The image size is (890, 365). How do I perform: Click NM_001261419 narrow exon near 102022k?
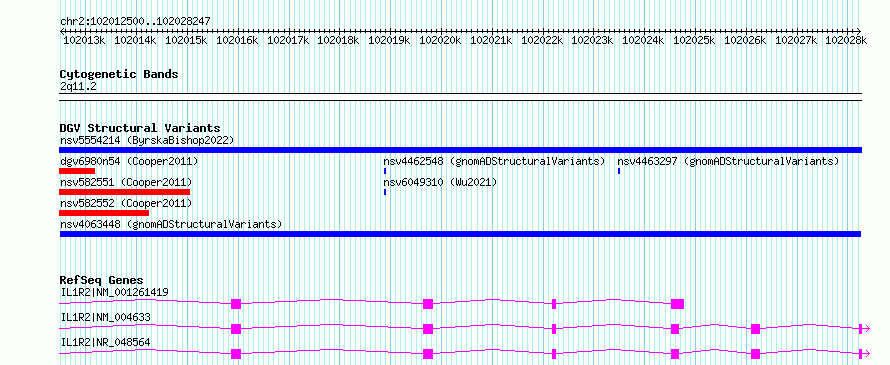pos(554,304)
